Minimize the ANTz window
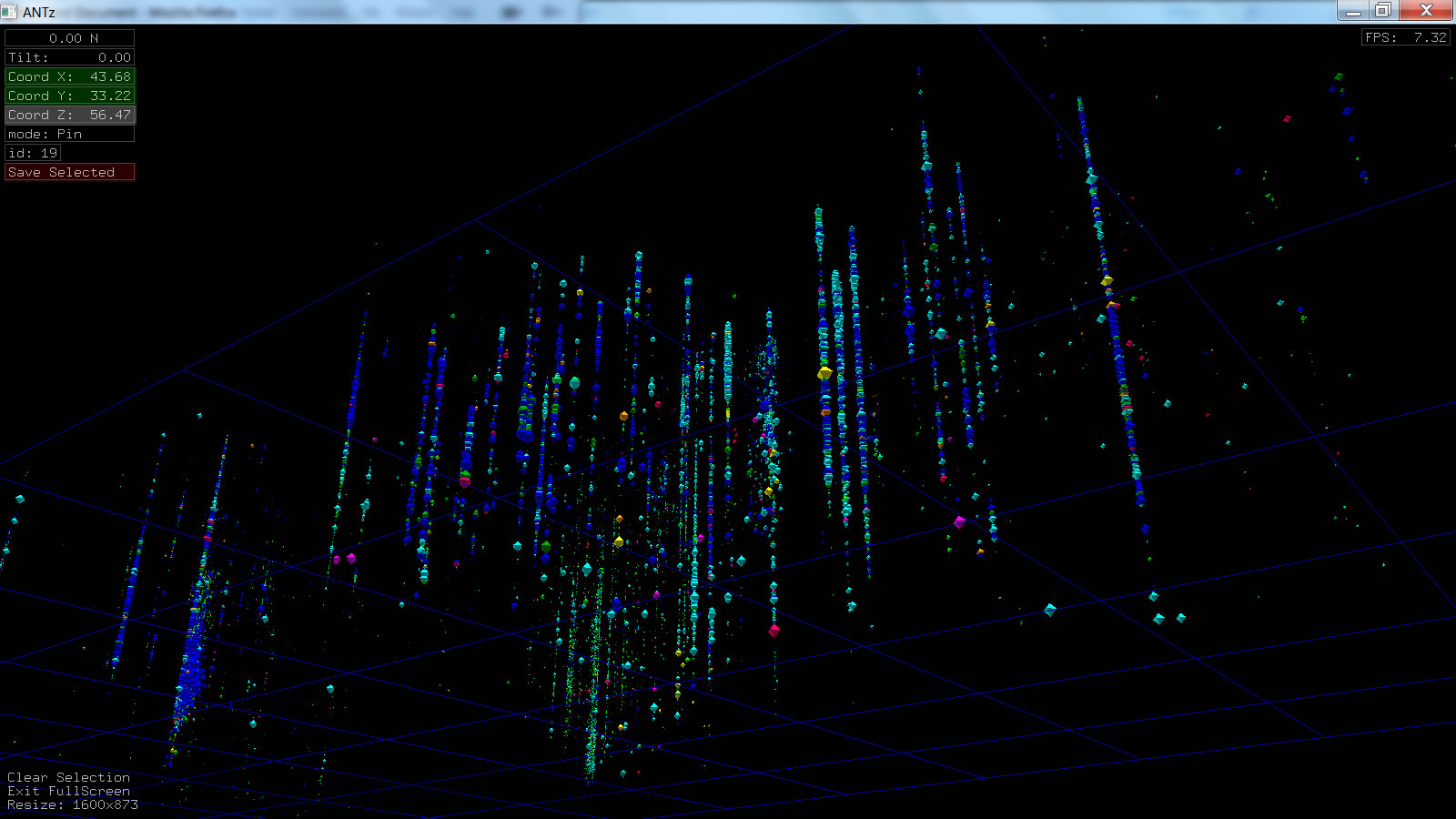Viewport: 1456px width, 819px height. click(1353, 10)
